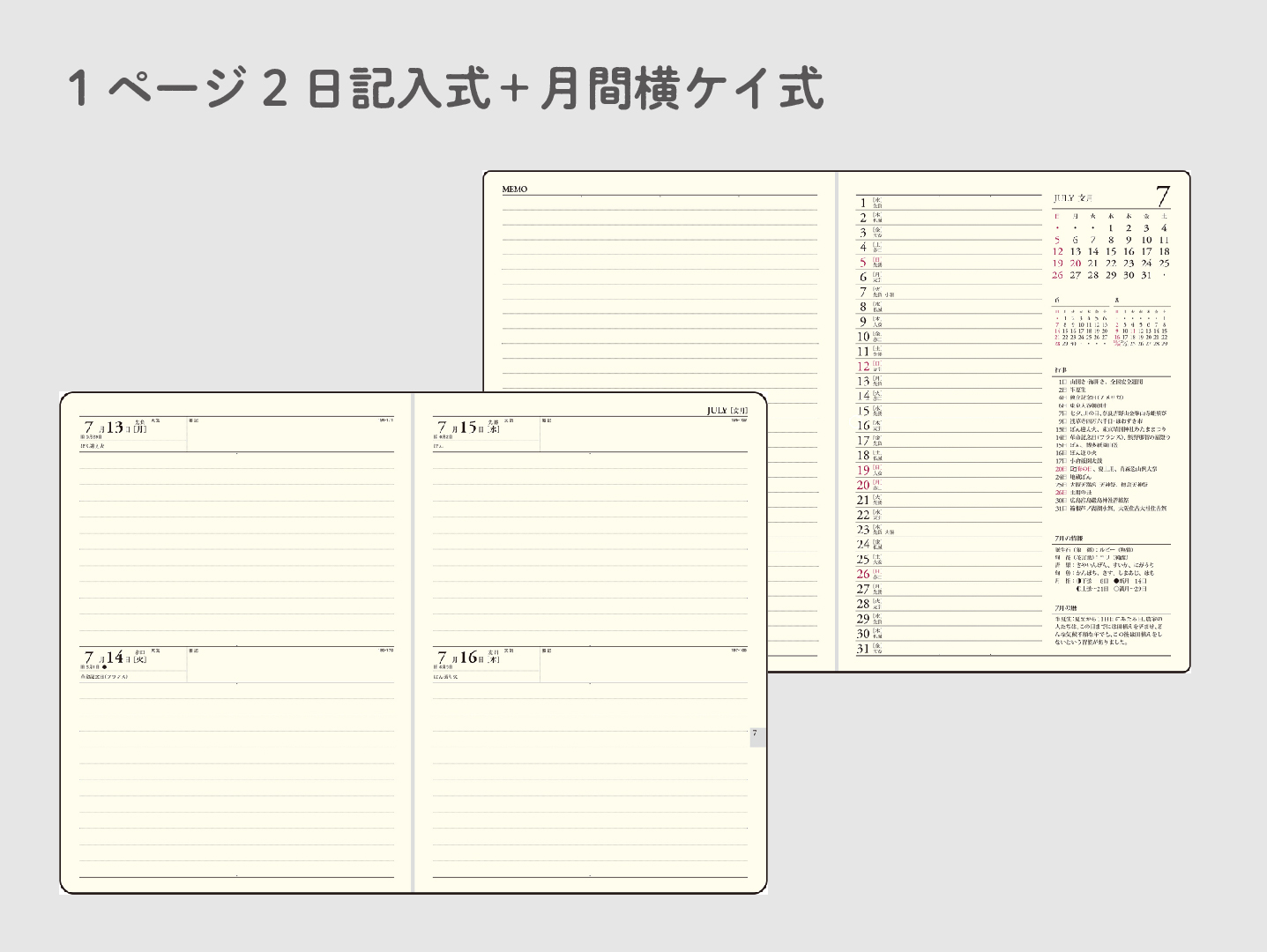1267x952 pixels.
Task: Click the July 13 Monday date header
Action: [x=115, y=428]
